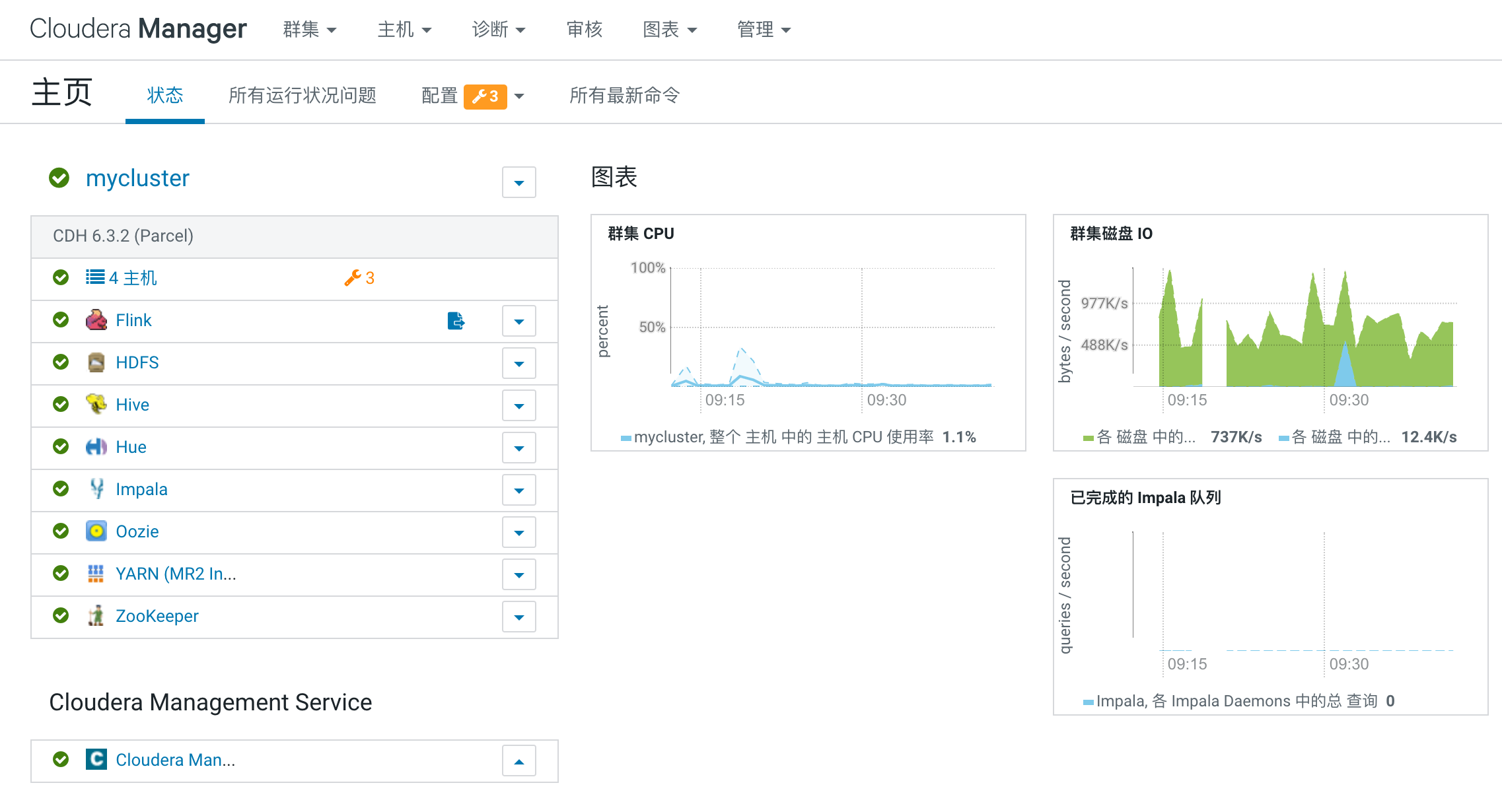The image size is (1502, 812).
Task: Click the green health status icon beside mycluster
Action: 59,178
